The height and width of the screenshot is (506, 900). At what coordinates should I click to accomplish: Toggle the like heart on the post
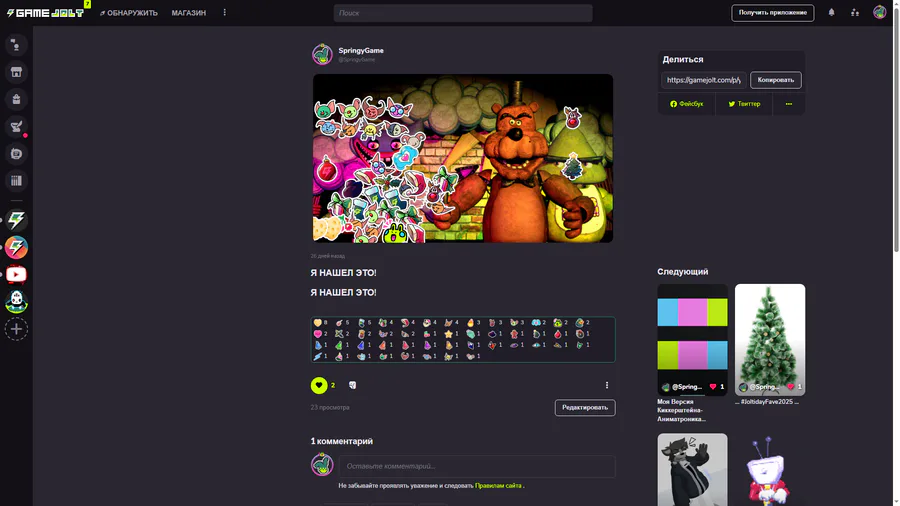coord(319,386)
